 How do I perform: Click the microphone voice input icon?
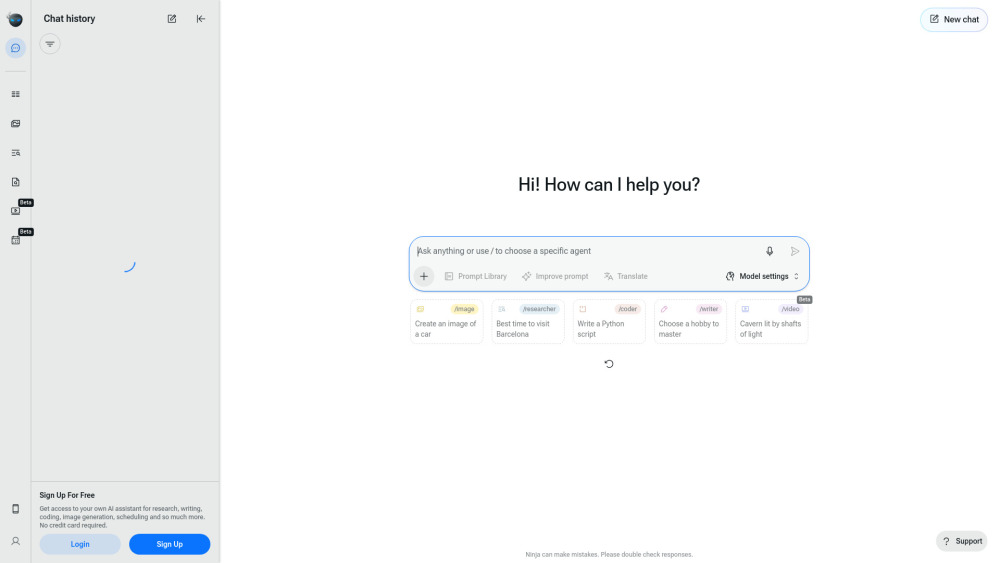[x=769, y=252]
